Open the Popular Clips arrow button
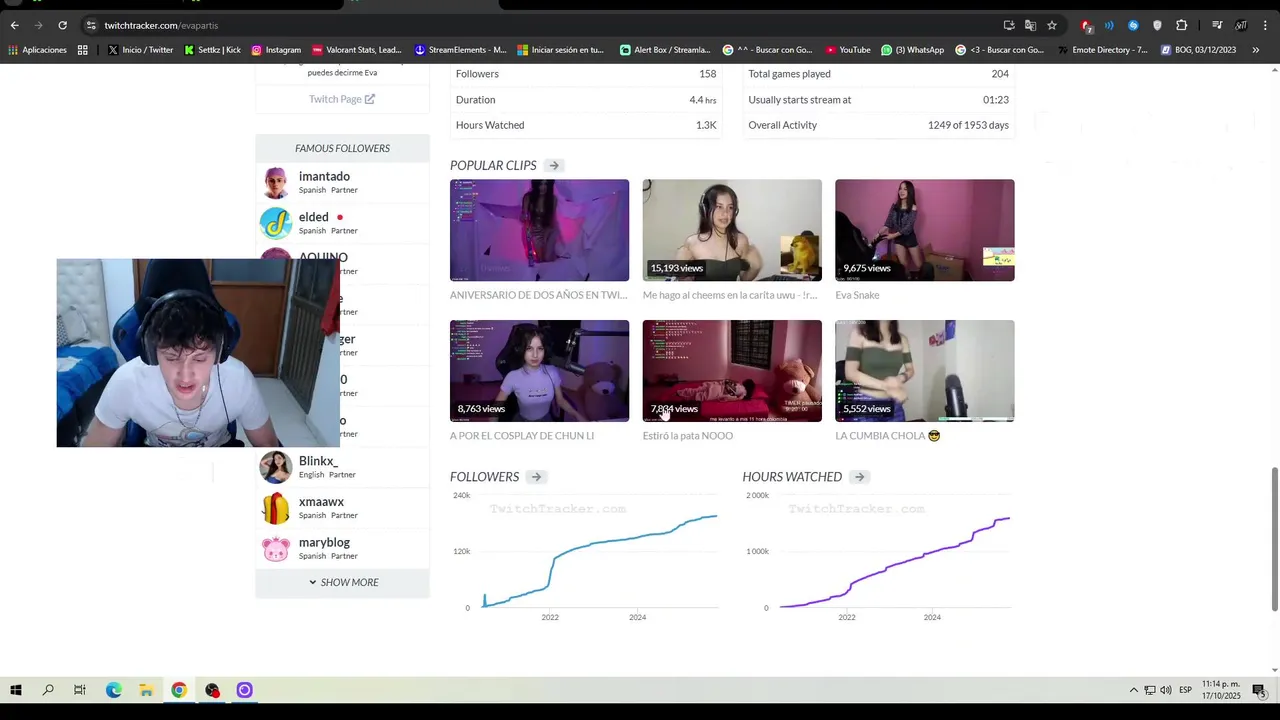The width and height of the screenshot is (1280, 720). point(554,166)
